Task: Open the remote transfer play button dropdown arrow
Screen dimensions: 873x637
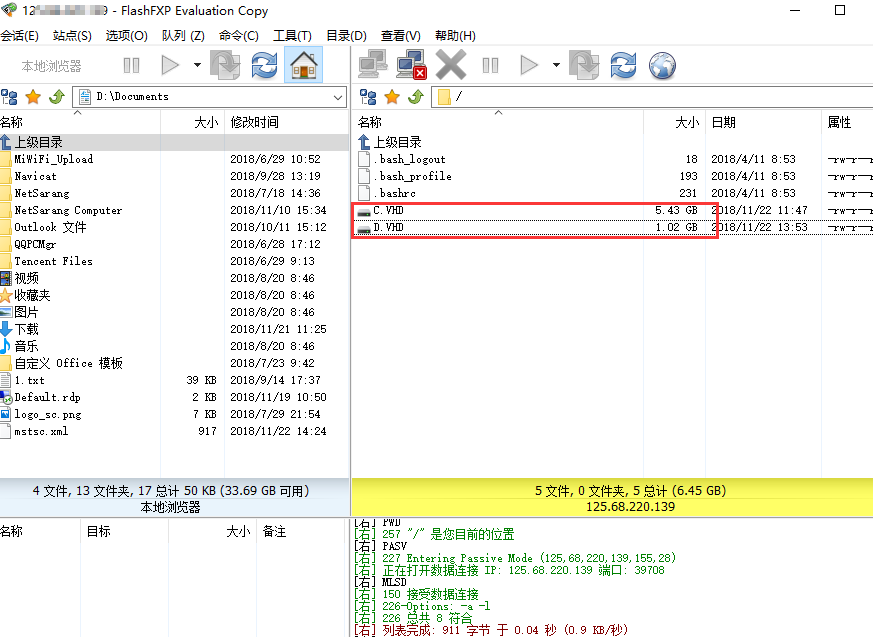Action: 556,65
